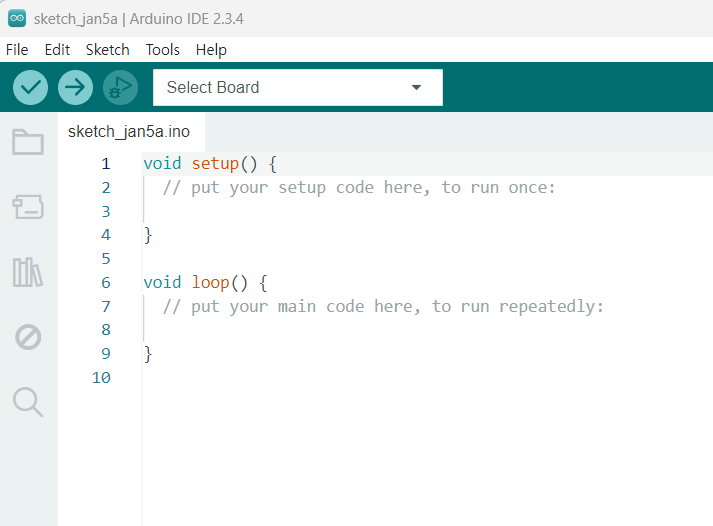This screenshot has height=526, width=713.
Task: Click the void keyword on line 6
Action: (x=162, y=283)
